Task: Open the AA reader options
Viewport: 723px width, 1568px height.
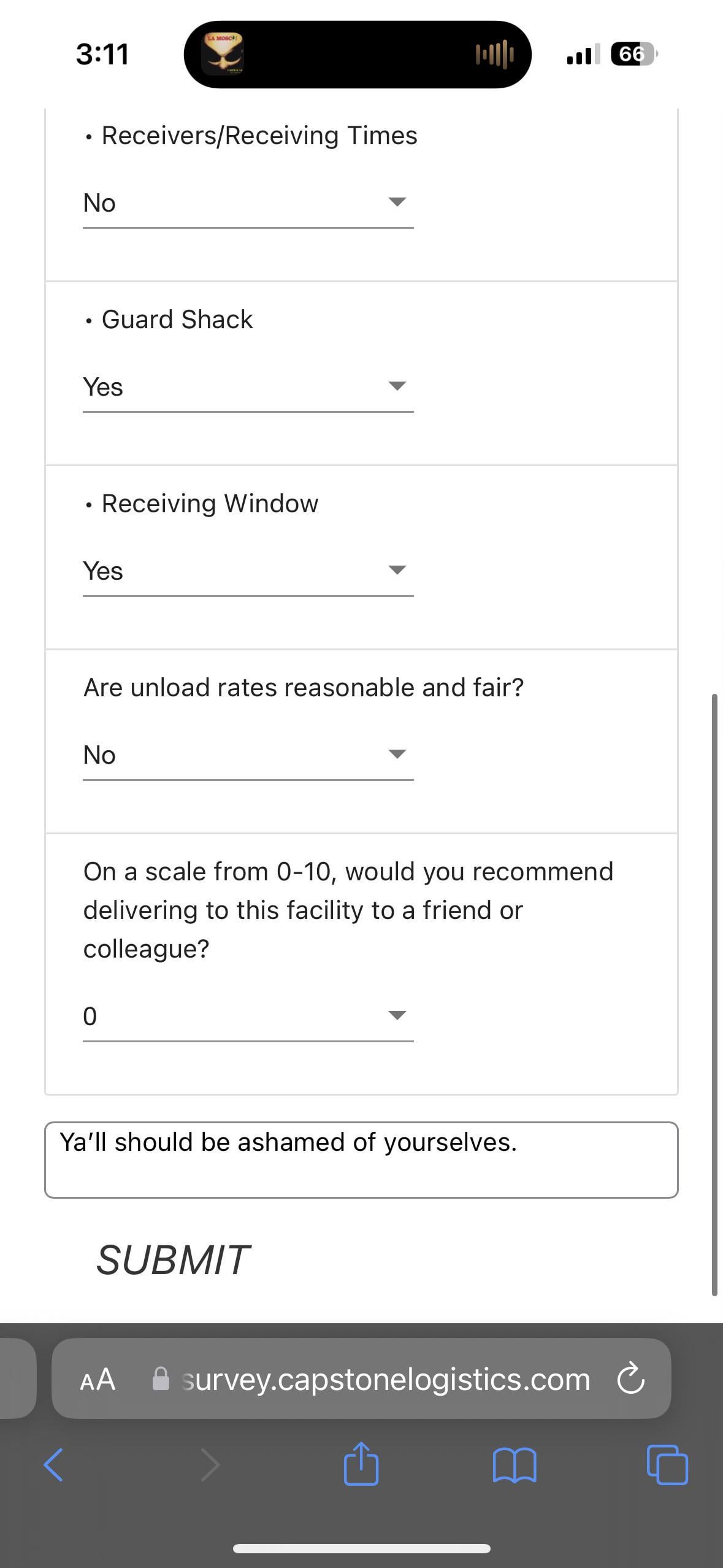Action: click(x=98, y=1379)
